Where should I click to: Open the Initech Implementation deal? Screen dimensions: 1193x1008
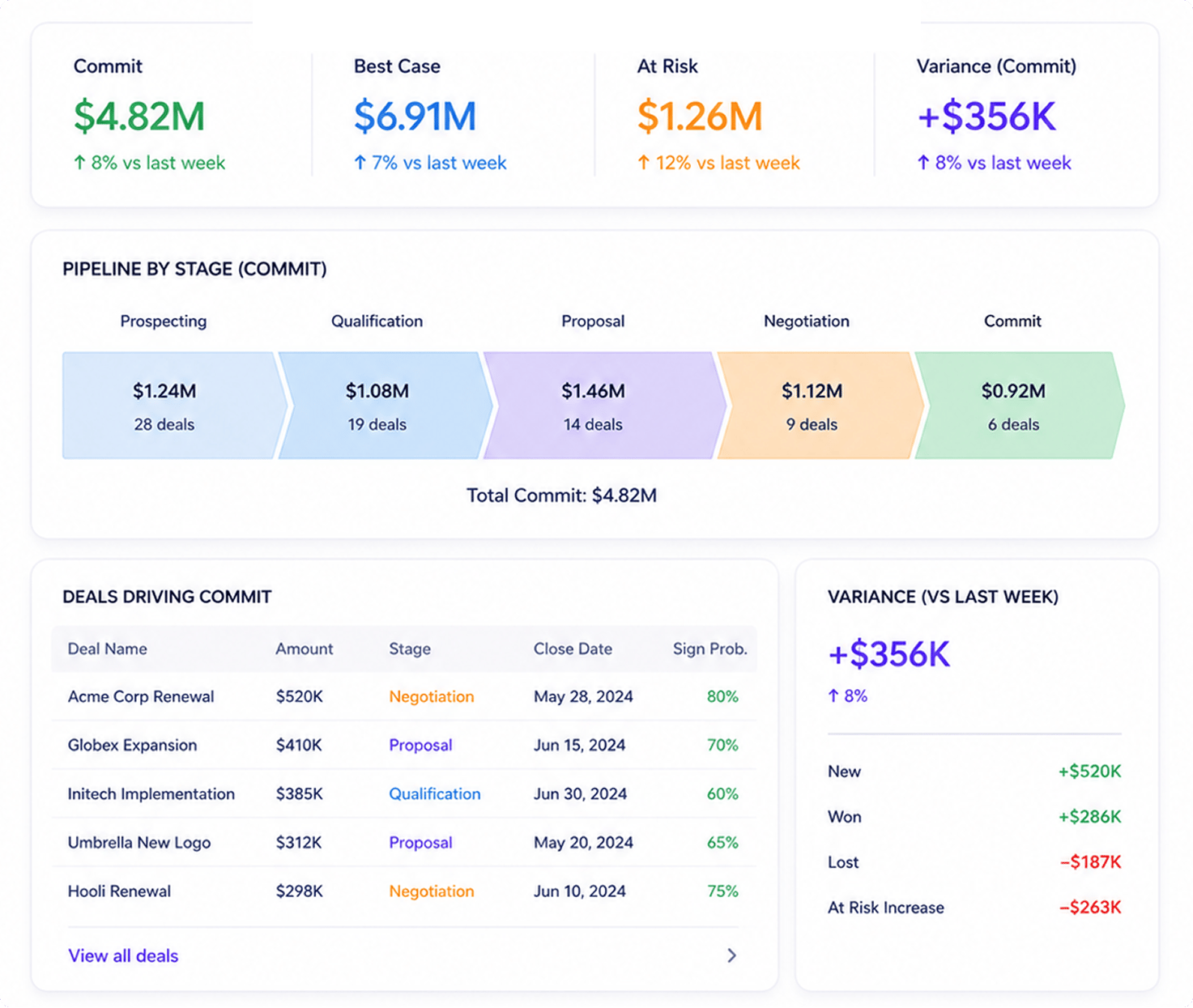tap(151, 793)
